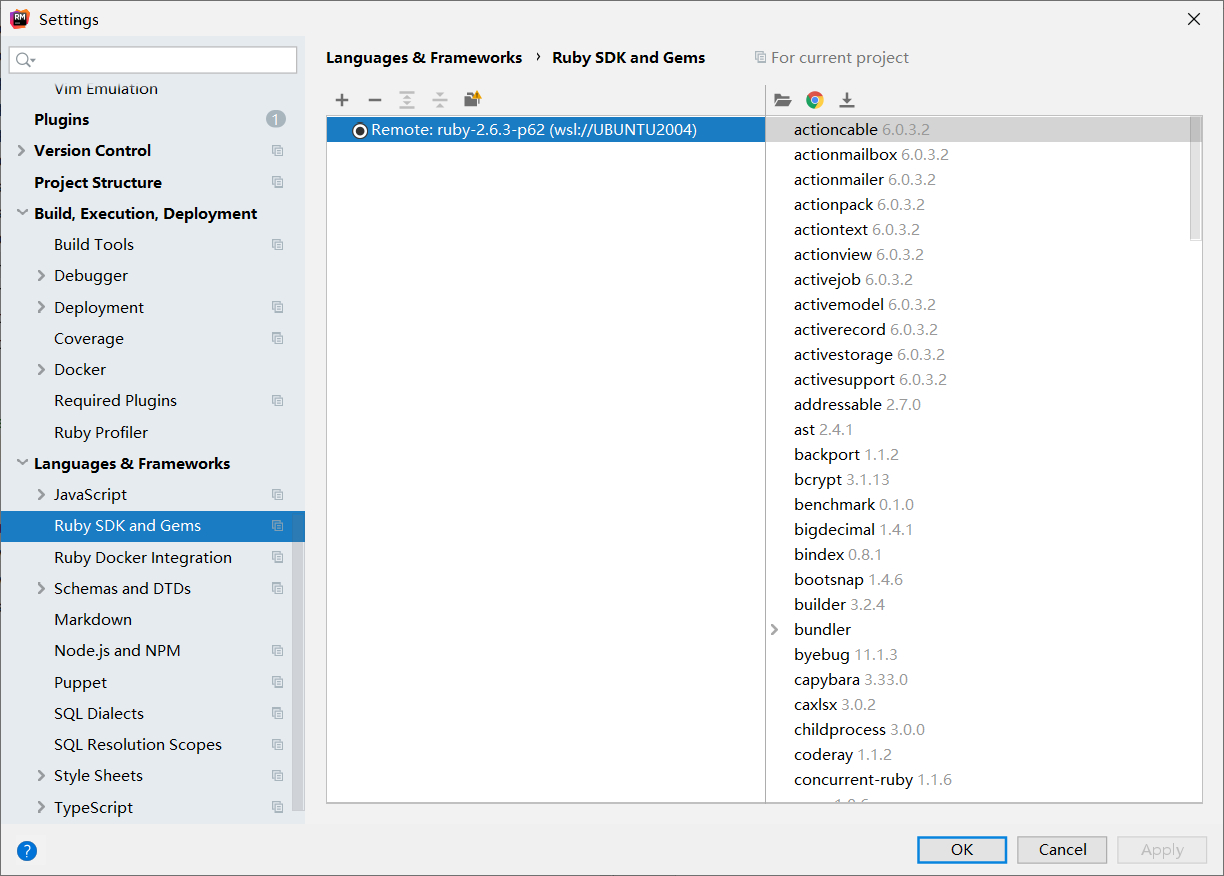Click project-level icon beside Build Tools
The width and height of the screenshot is (1224, 876).
278,245
